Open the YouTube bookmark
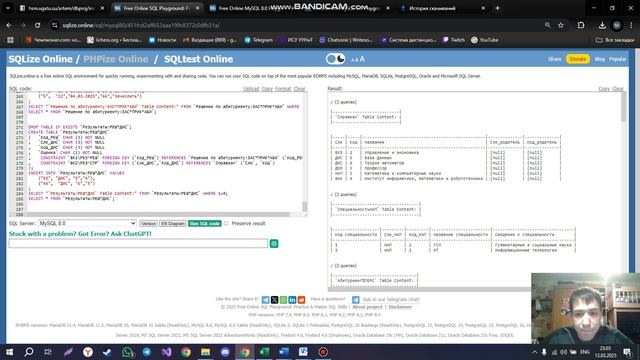Screen dimensions: 640x360 [x=485, y=40]
